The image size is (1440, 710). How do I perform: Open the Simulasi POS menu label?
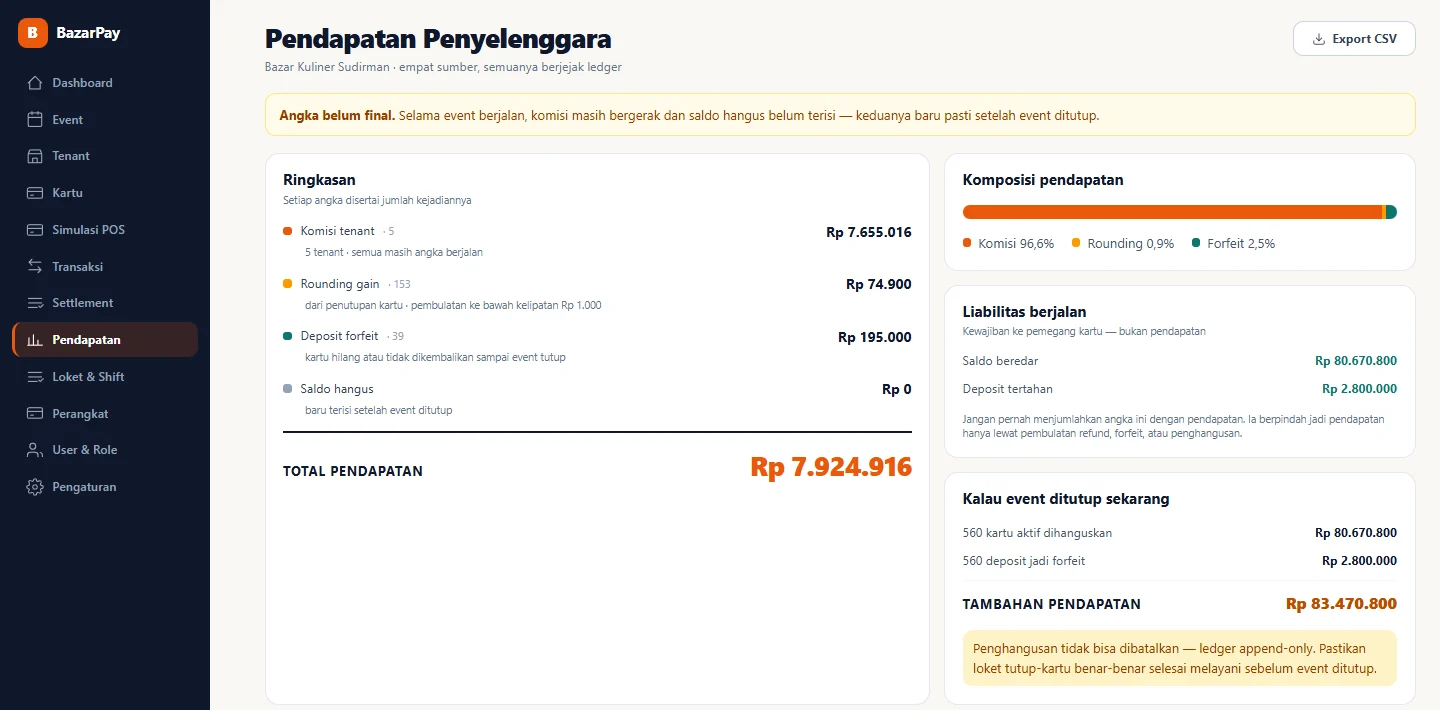(89, 230)
